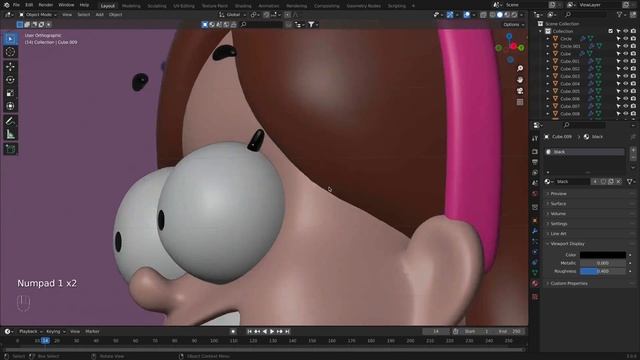Screen dimensions: 640x360
Task: Open the viewport Select menu
Action: pyautogui.click(x=84, y=15)
